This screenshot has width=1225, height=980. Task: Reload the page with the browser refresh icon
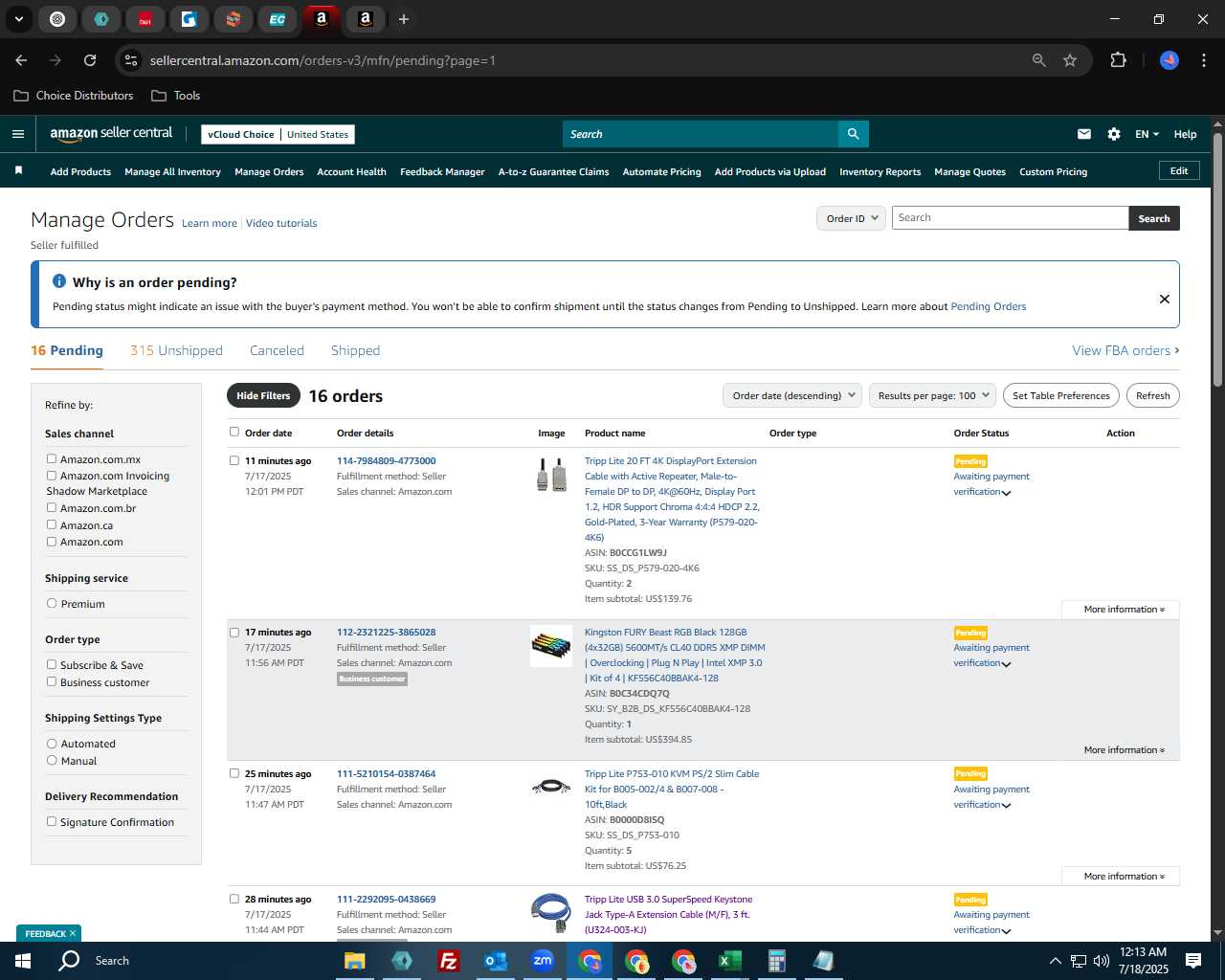(x=90, y=60)
